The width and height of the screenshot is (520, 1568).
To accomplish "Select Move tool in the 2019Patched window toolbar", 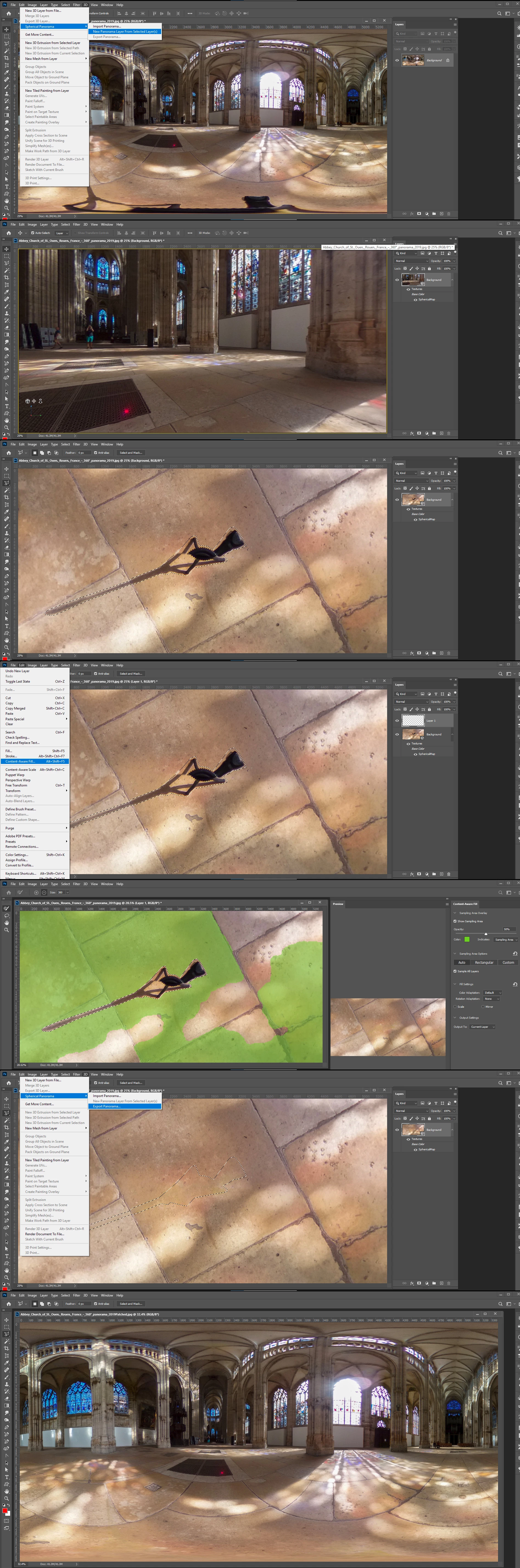I will [6, 1320].
